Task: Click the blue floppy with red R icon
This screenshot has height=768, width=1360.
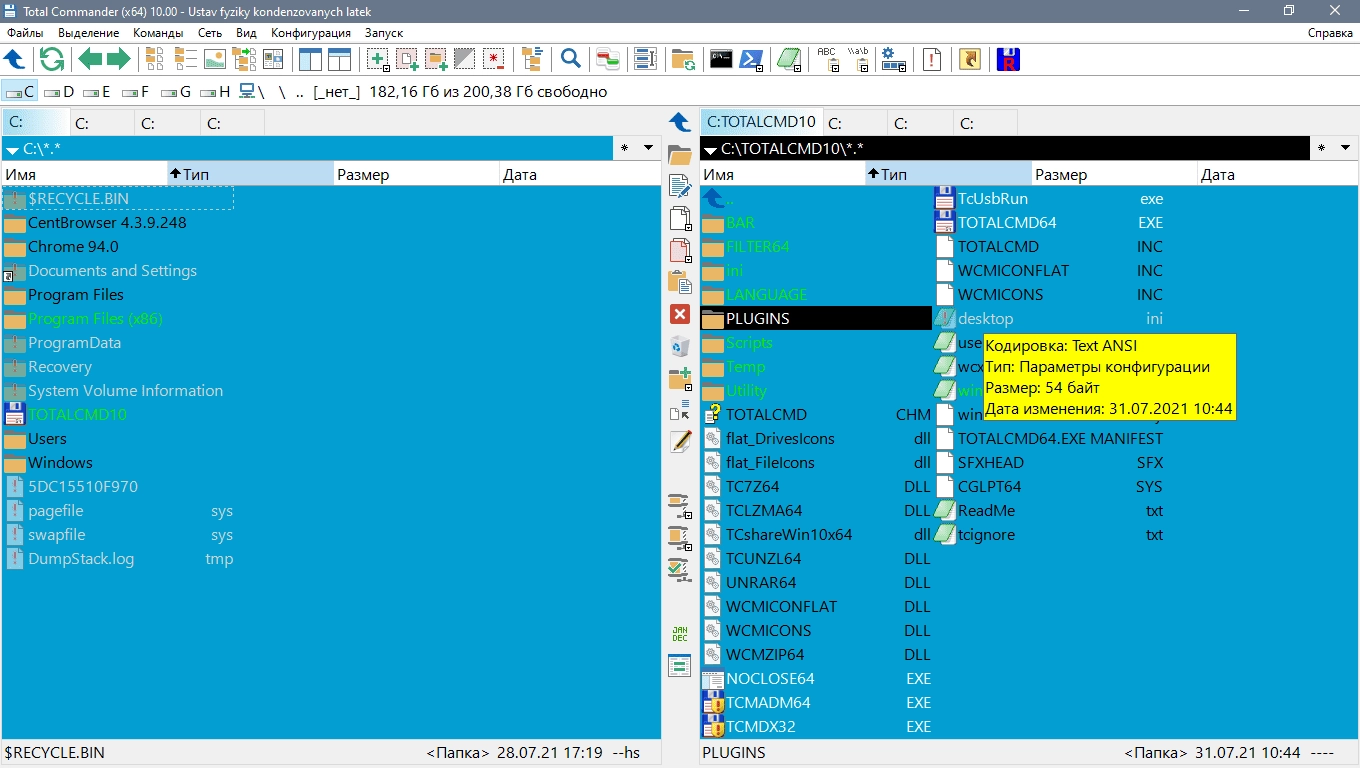Action: click(1009, 59)
